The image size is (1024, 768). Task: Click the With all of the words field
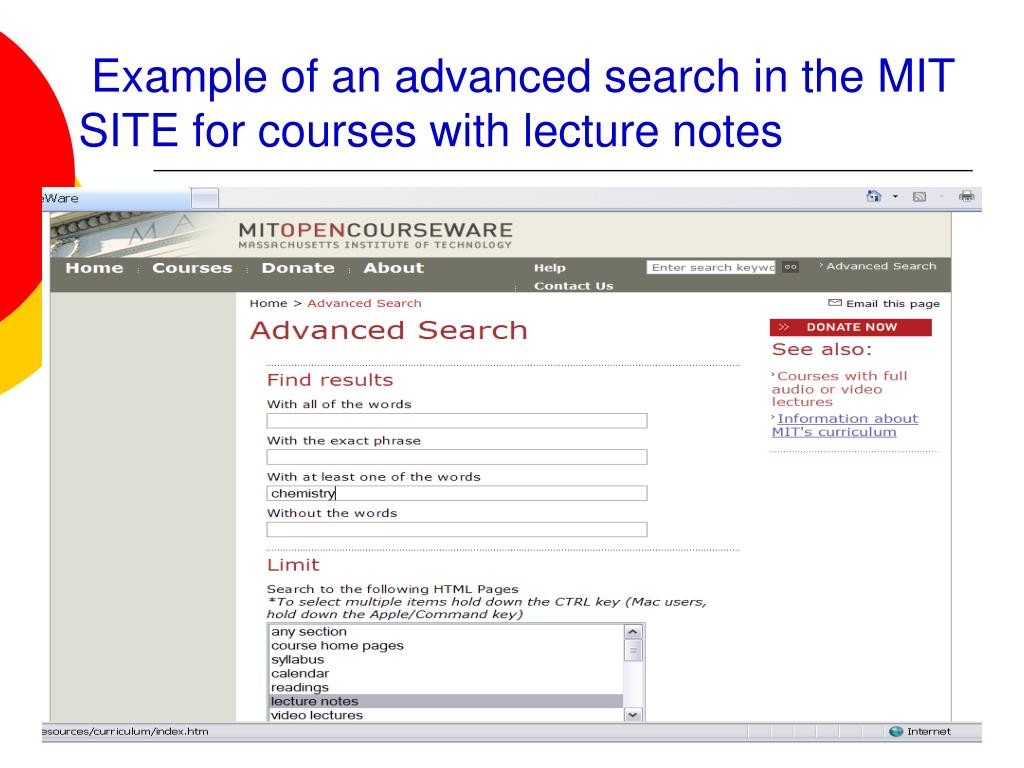pos(456,421)
